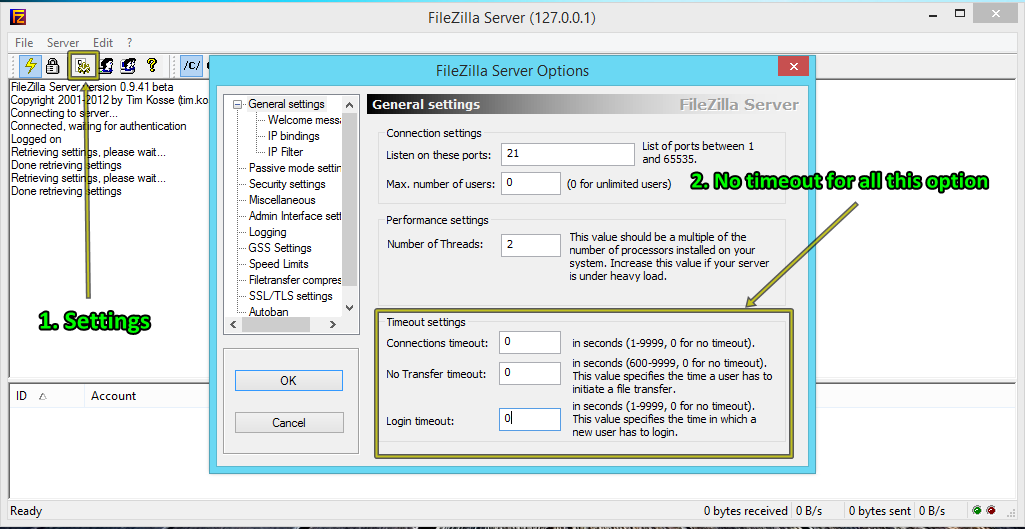Collapse the General settings tree node
Viewport: 1025px width, 529px height.
pyautogui.click(x=237, y=105)
